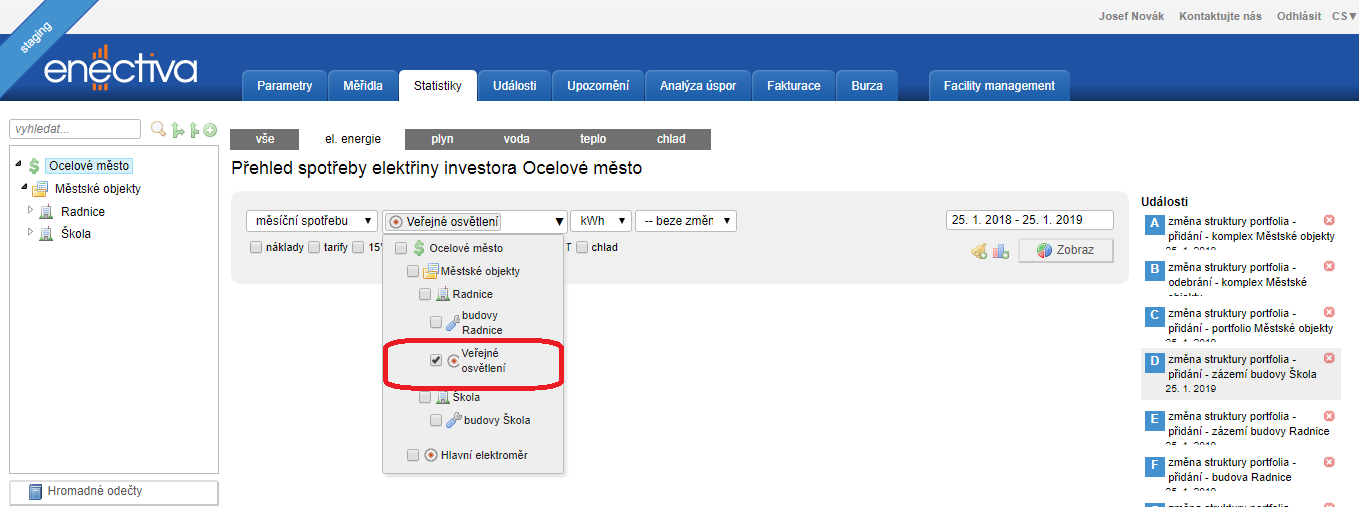The height and width of the screenshot is (507, 1359).
Task: Click the date range input field
Action: 1029,220
